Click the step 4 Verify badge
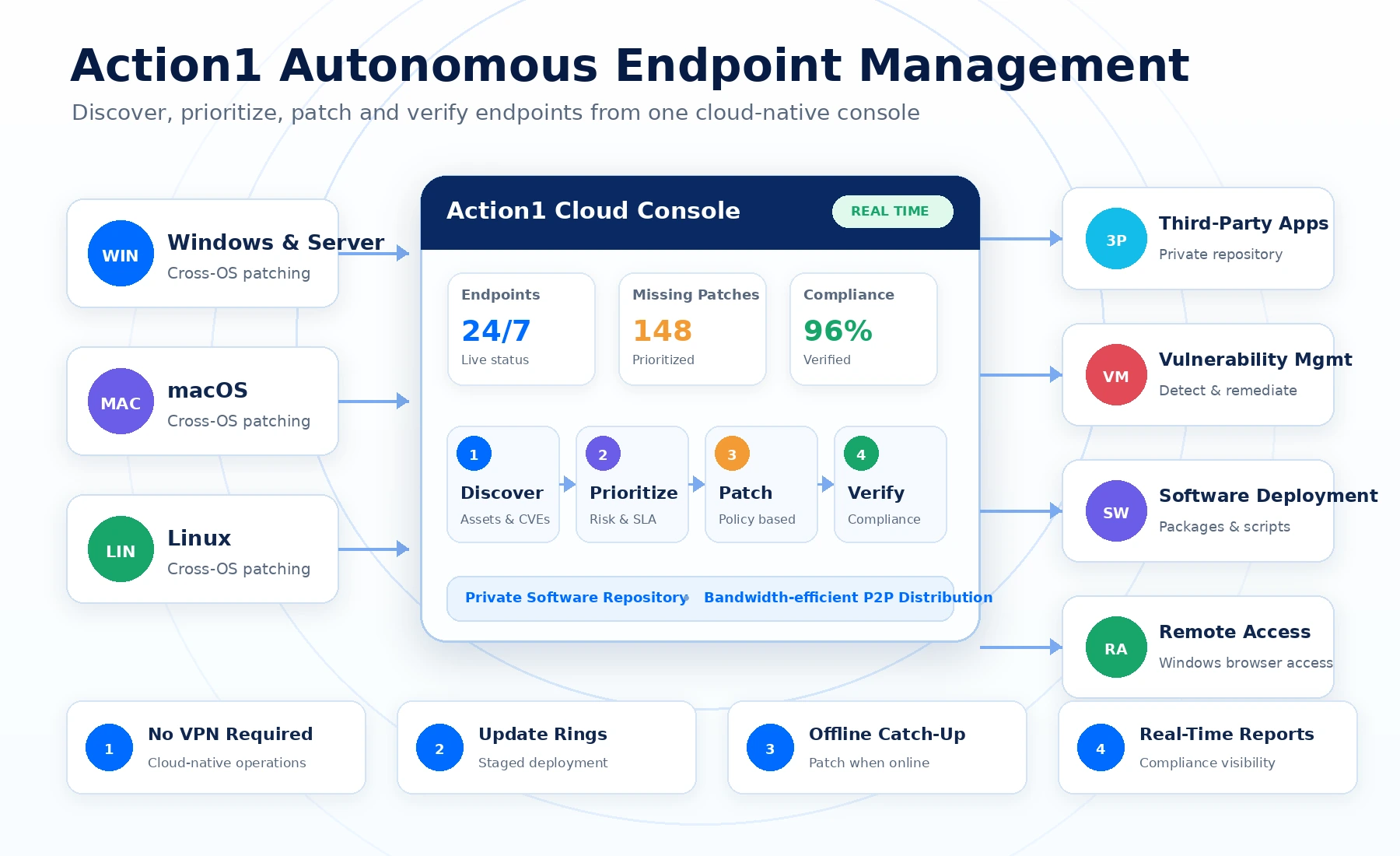Viewport: 1400px width, 856px height. pos(861,454)
